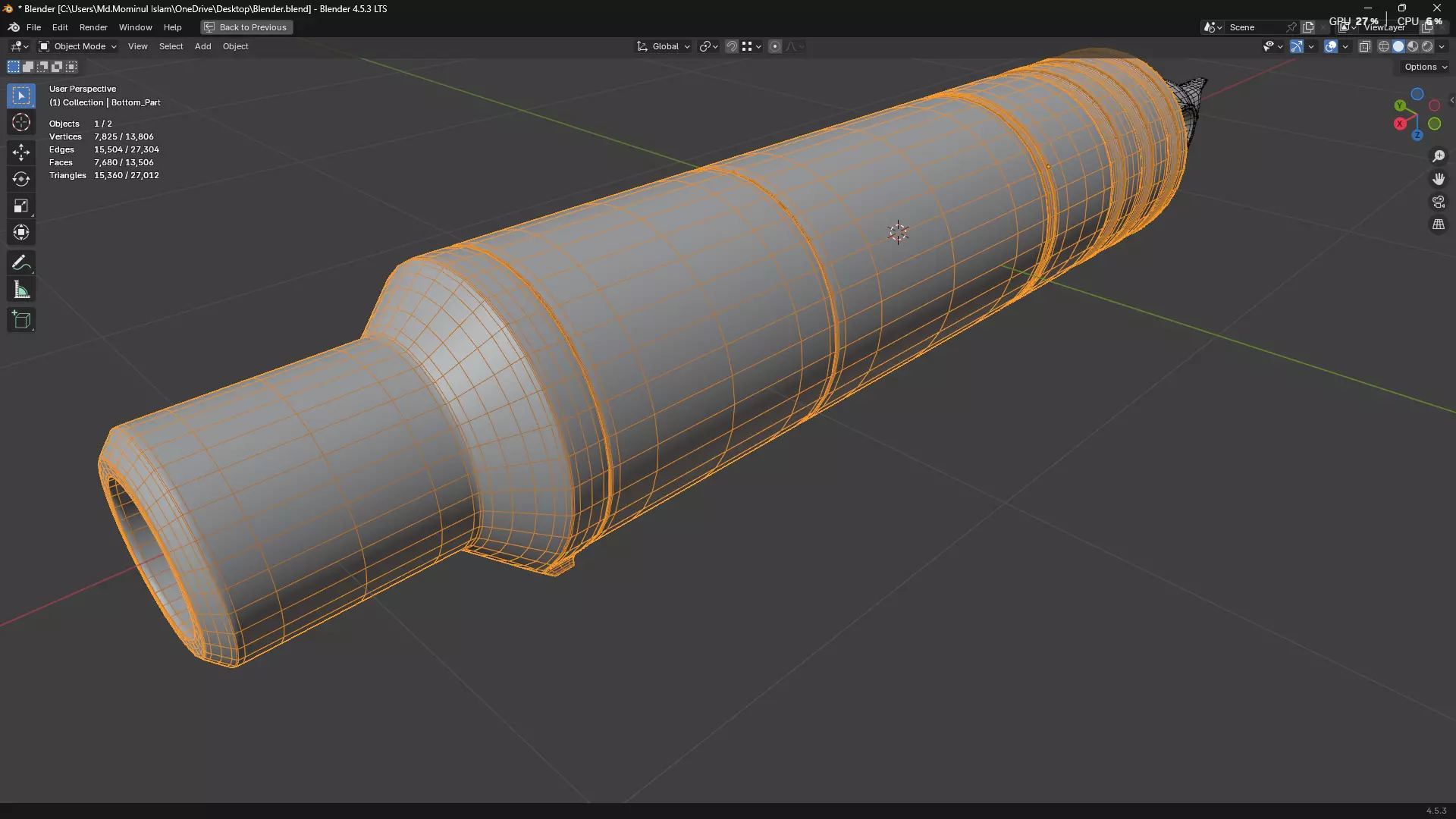Toggle proportional editing on

pyautogui.click(x=775, y=46)
